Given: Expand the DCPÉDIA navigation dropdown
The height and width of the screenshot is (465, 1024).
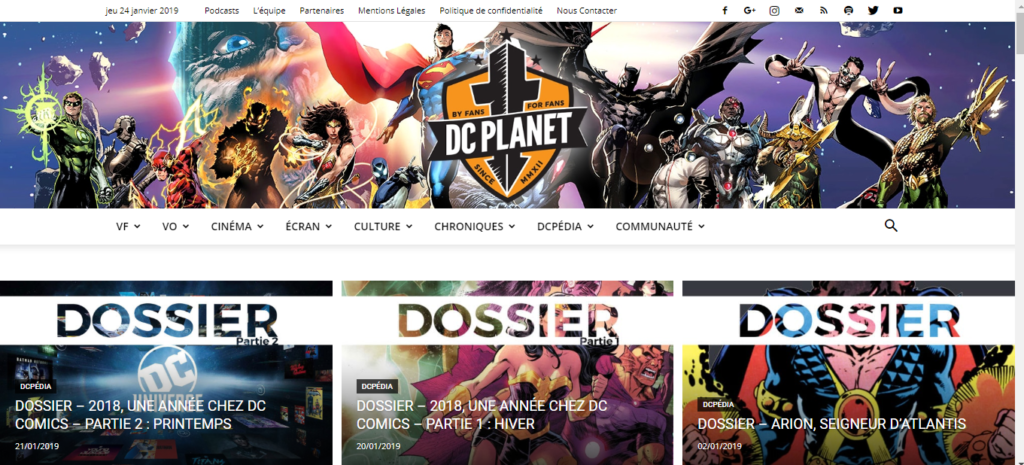Looking at the screenshot, I should (x=565, y=227).
